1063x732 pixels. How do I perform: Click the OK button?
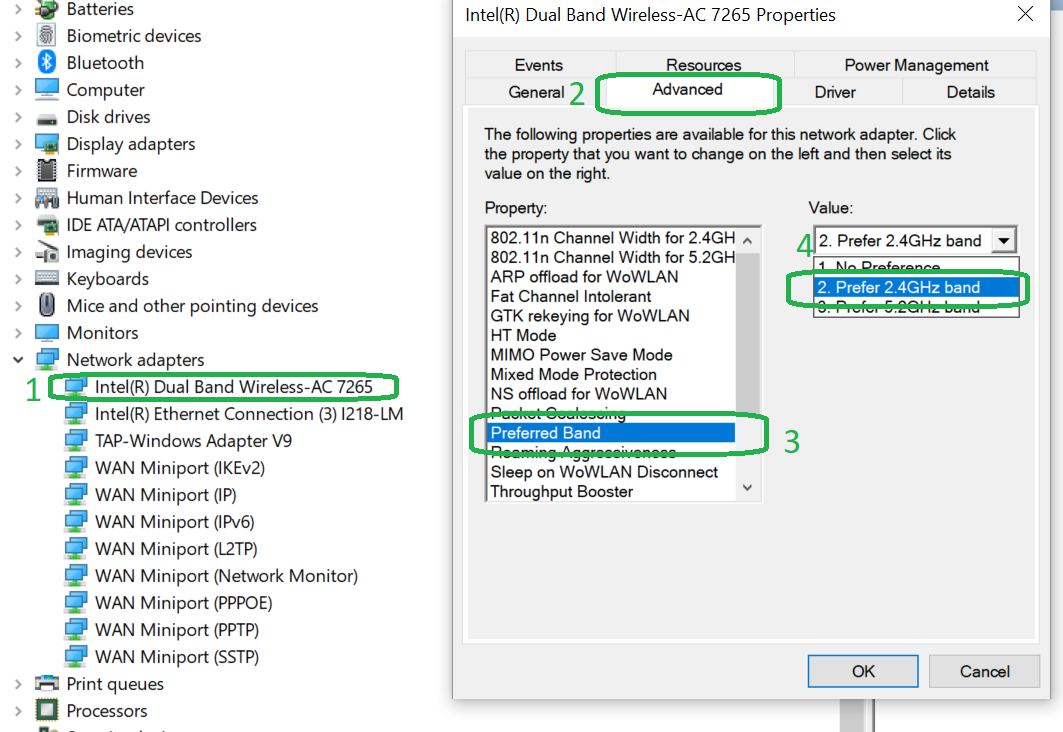[x=863, y=671]
